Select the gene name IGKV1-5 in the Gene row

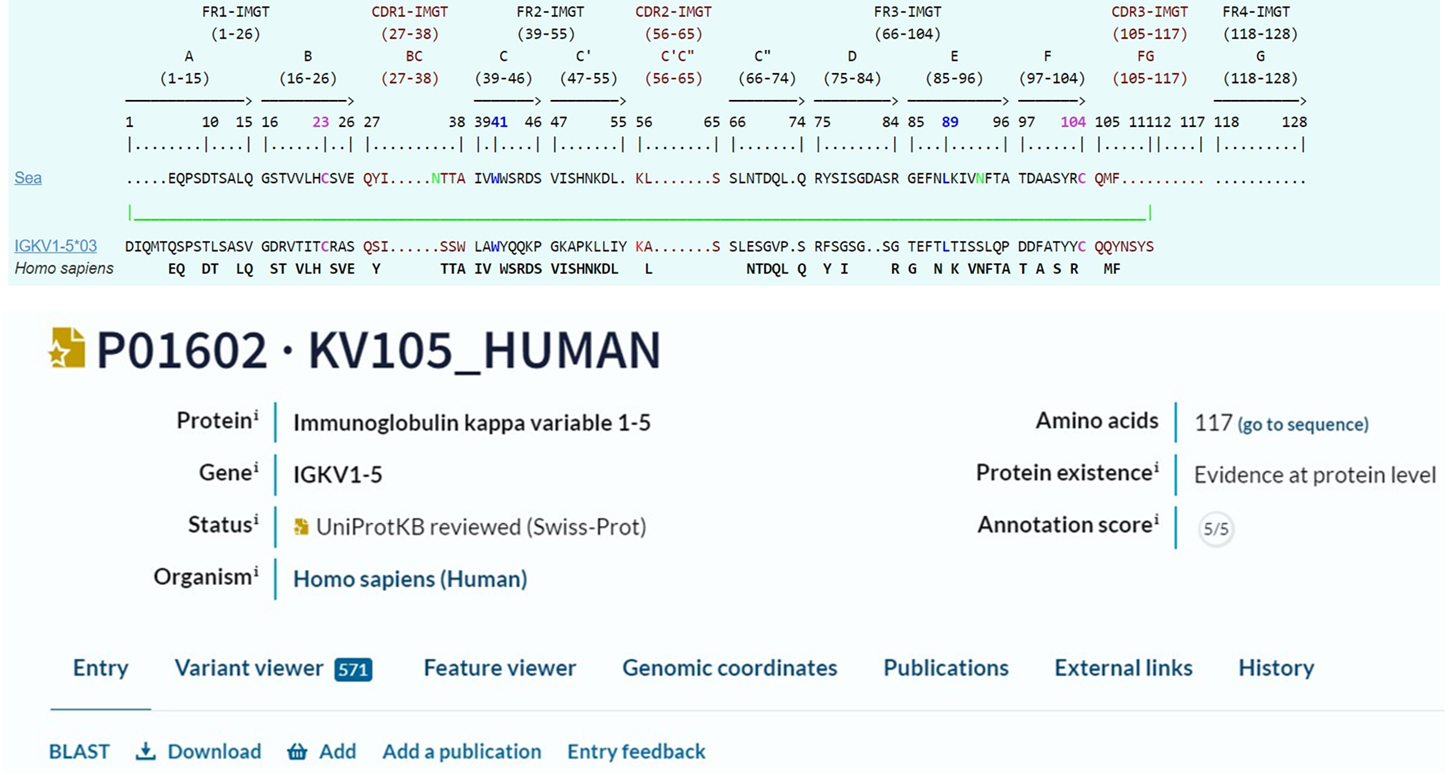click(x=338, y=475)
